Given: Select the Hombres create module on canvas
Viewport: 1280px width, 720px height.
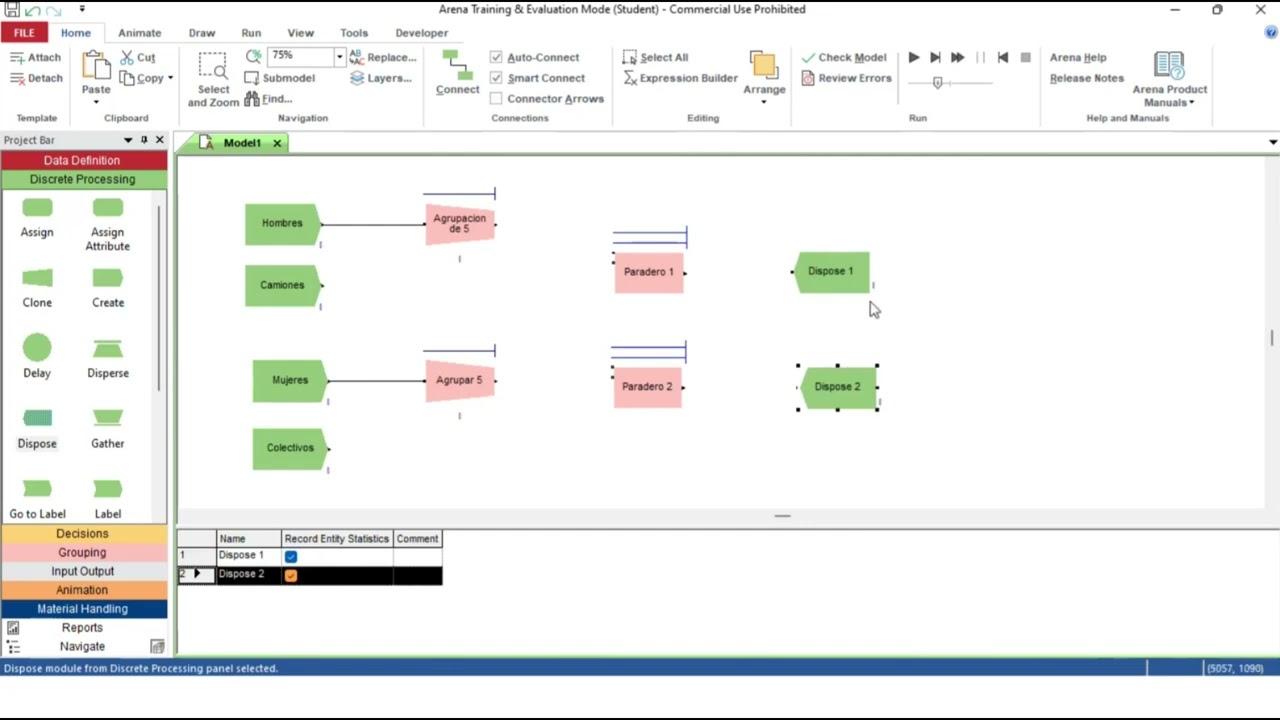Looking at the screenshot, I should point(282,224).
